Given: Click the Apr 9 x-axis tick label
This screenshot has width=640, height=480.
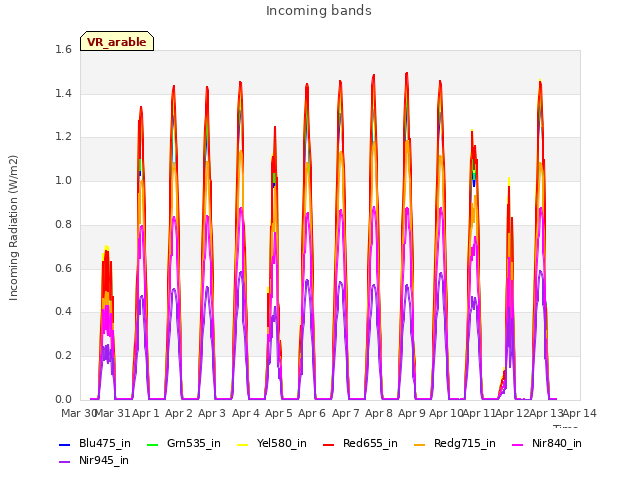Looking at the screenshot, I should tap(412, 413).
